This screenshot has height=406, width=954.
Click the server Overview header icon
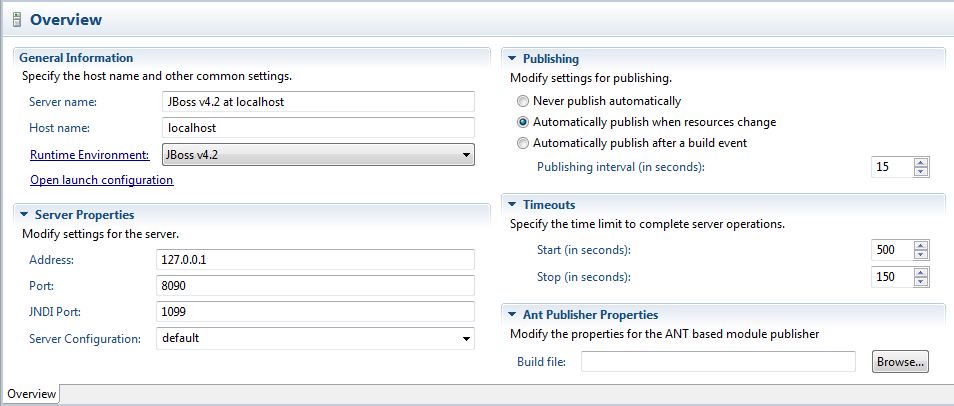16,20
